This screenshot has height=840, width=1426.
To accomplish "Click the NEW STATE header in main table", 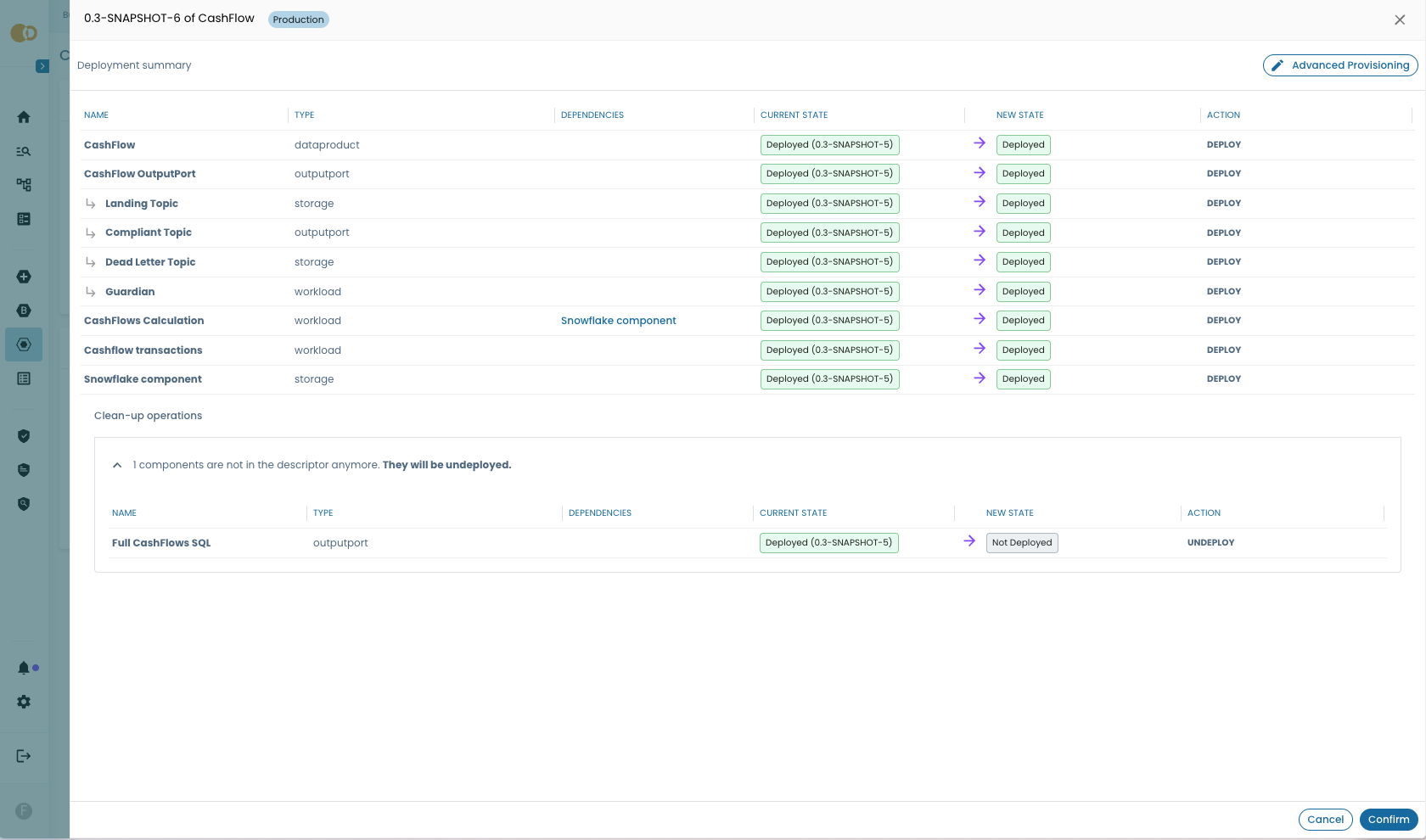I will coord(1020,115).
